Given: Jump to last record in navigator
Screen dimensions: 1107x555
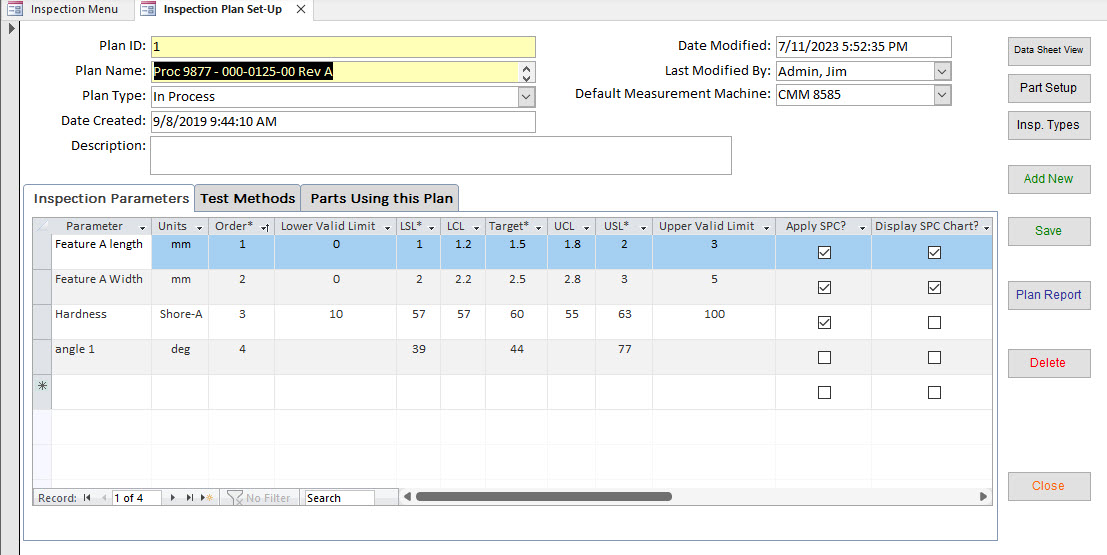Looking at the screenshot, I should (x=190, y=498).
